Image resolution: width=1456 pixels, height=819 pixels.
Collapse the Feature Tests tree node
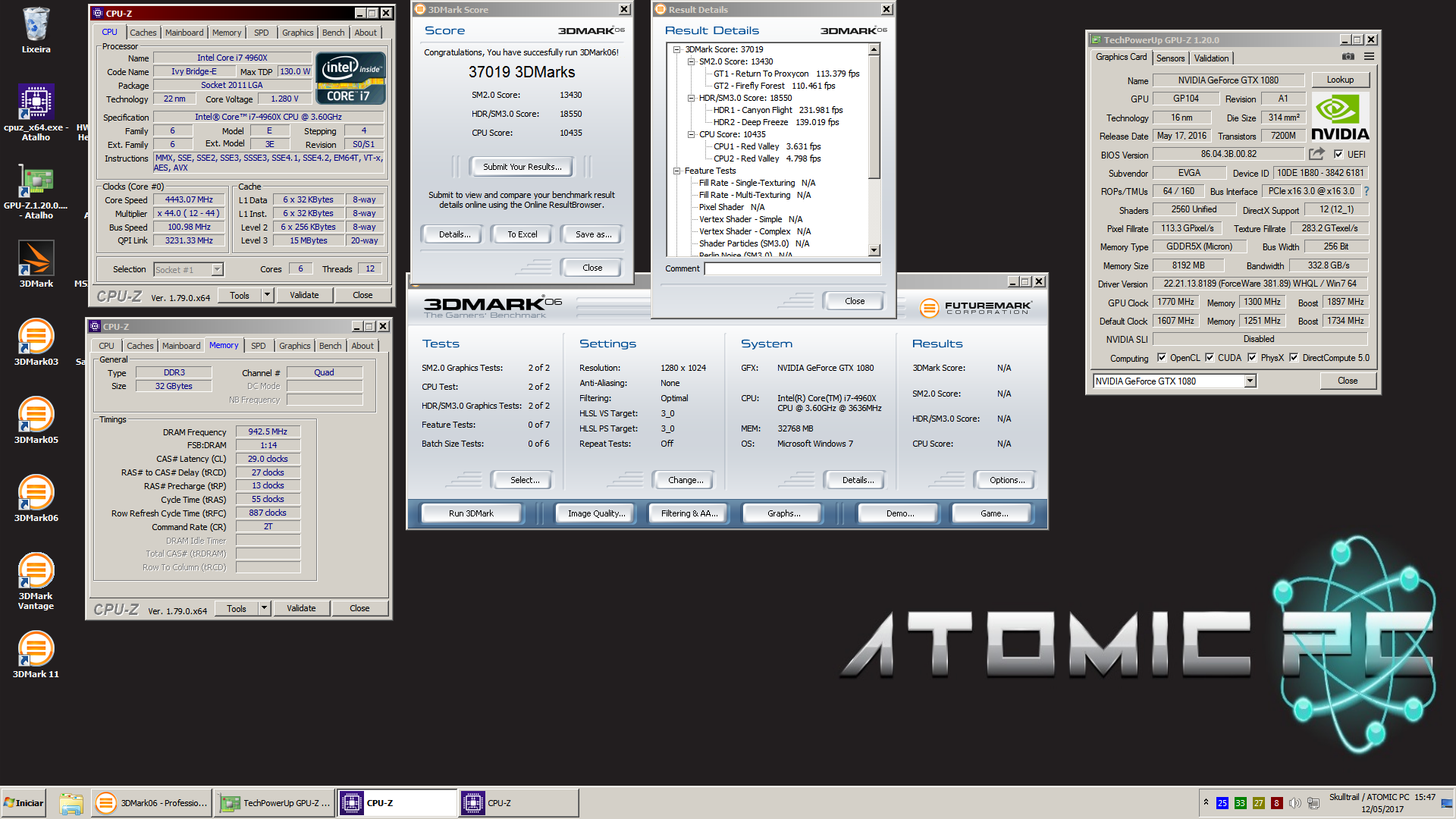tap(676, 171)
